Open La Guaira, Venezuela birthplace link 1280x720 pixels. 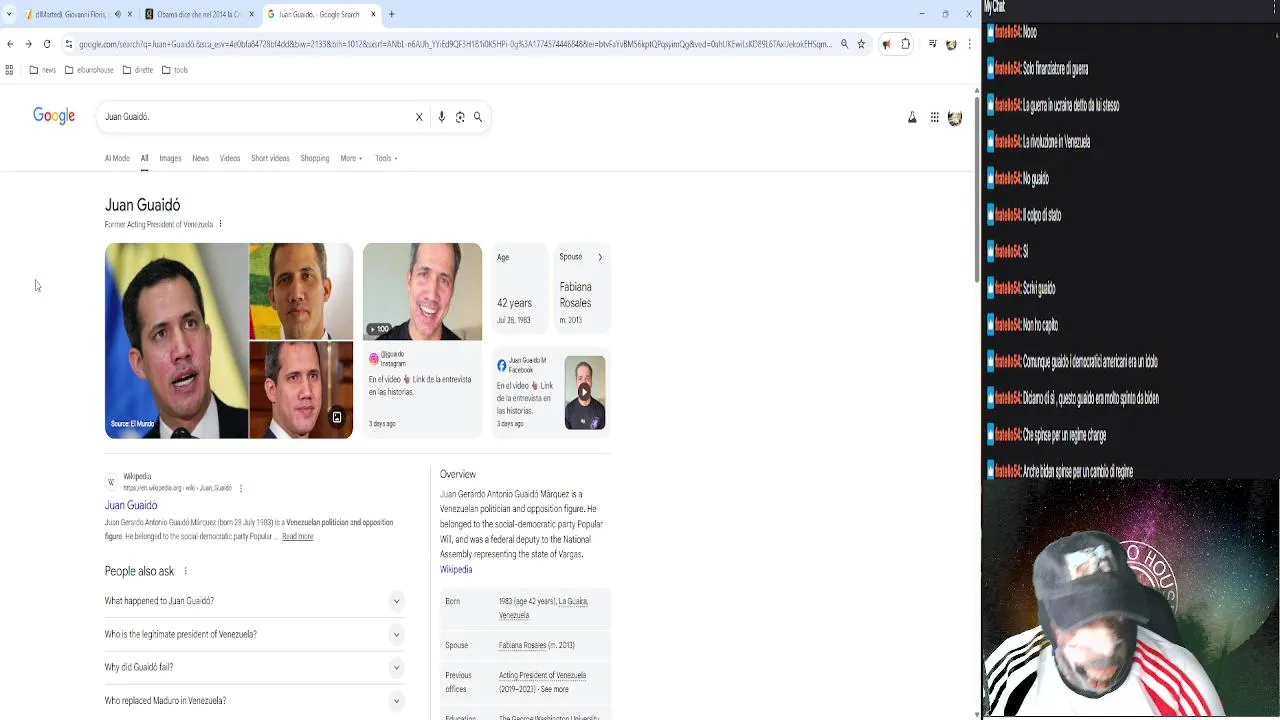pyautogui.click(x=543, y=608)
